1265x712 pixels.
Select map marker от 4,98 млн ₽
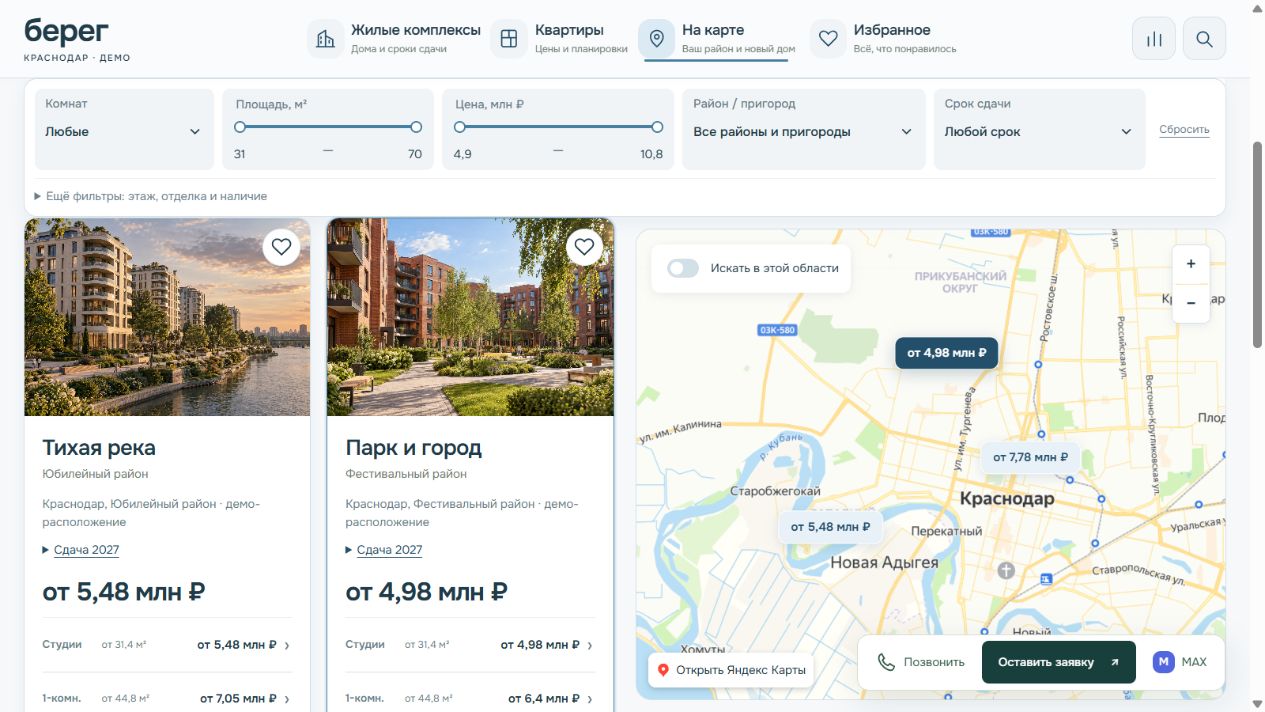tap(947, 353)
